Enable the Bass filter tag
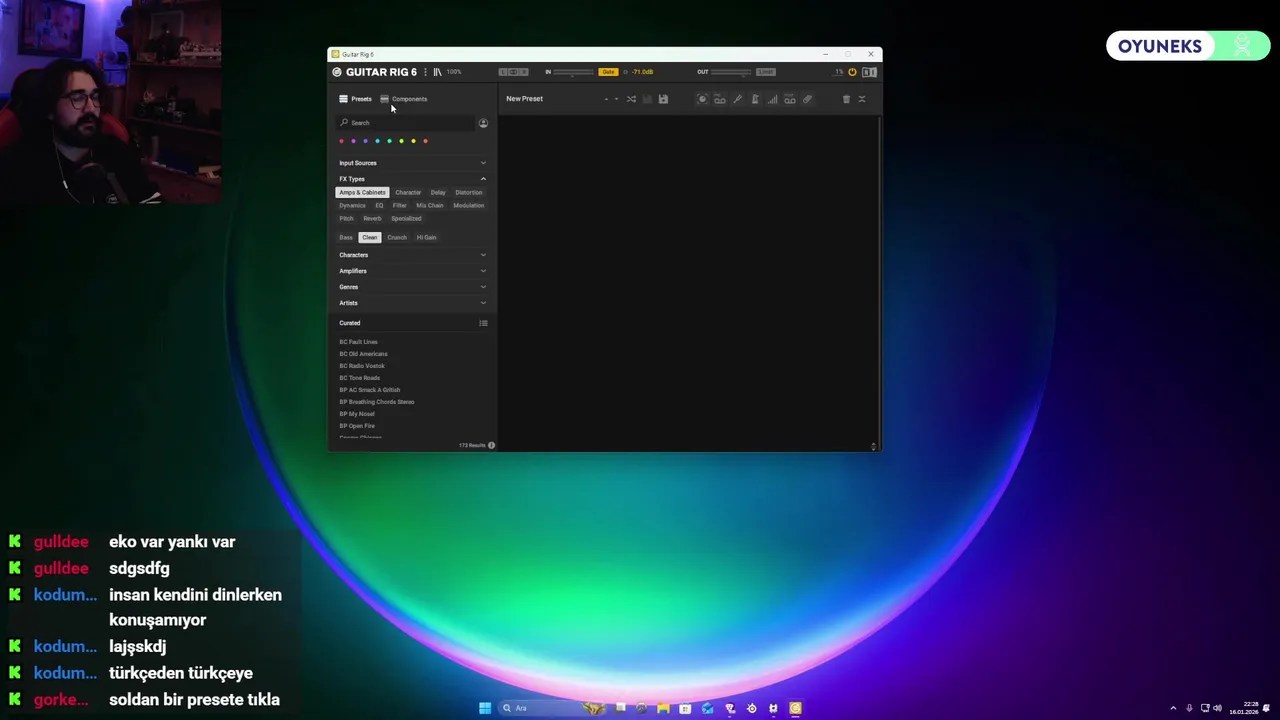Image resolution: width=1280 pixels, height=720 pixels. pos(346,237)
